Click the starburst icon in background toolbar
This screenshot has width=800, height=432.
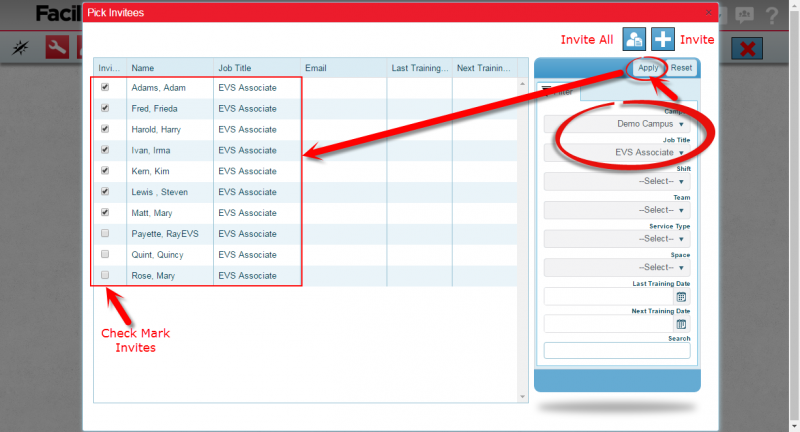(x=19, y=47)
